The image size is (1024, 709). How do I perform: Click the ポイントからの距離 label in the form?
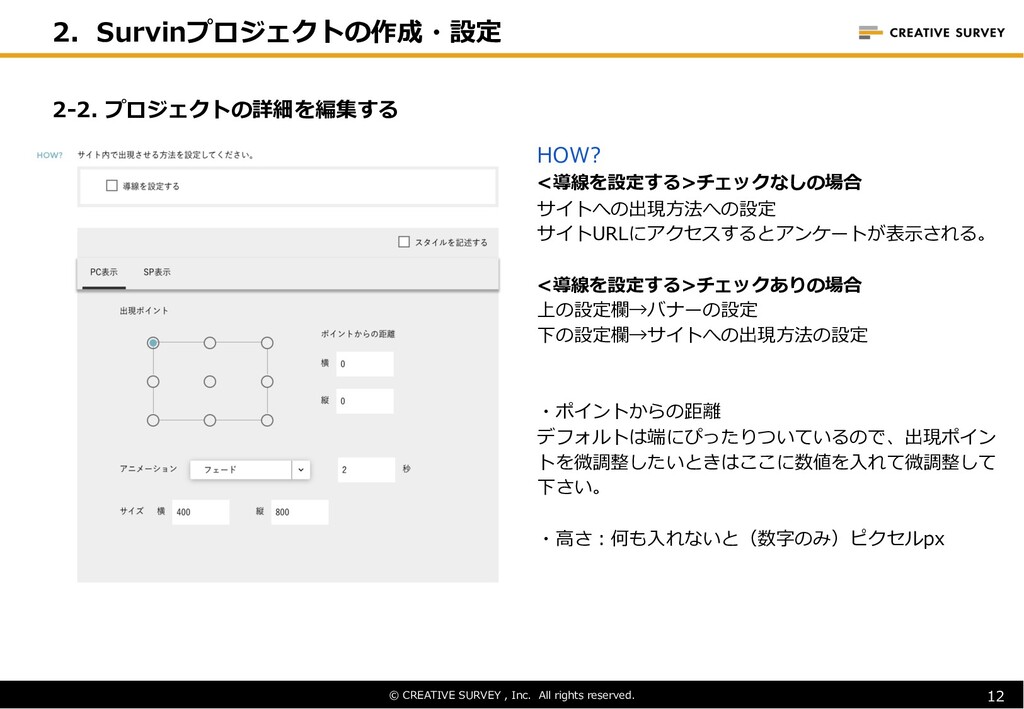point(358,334)
